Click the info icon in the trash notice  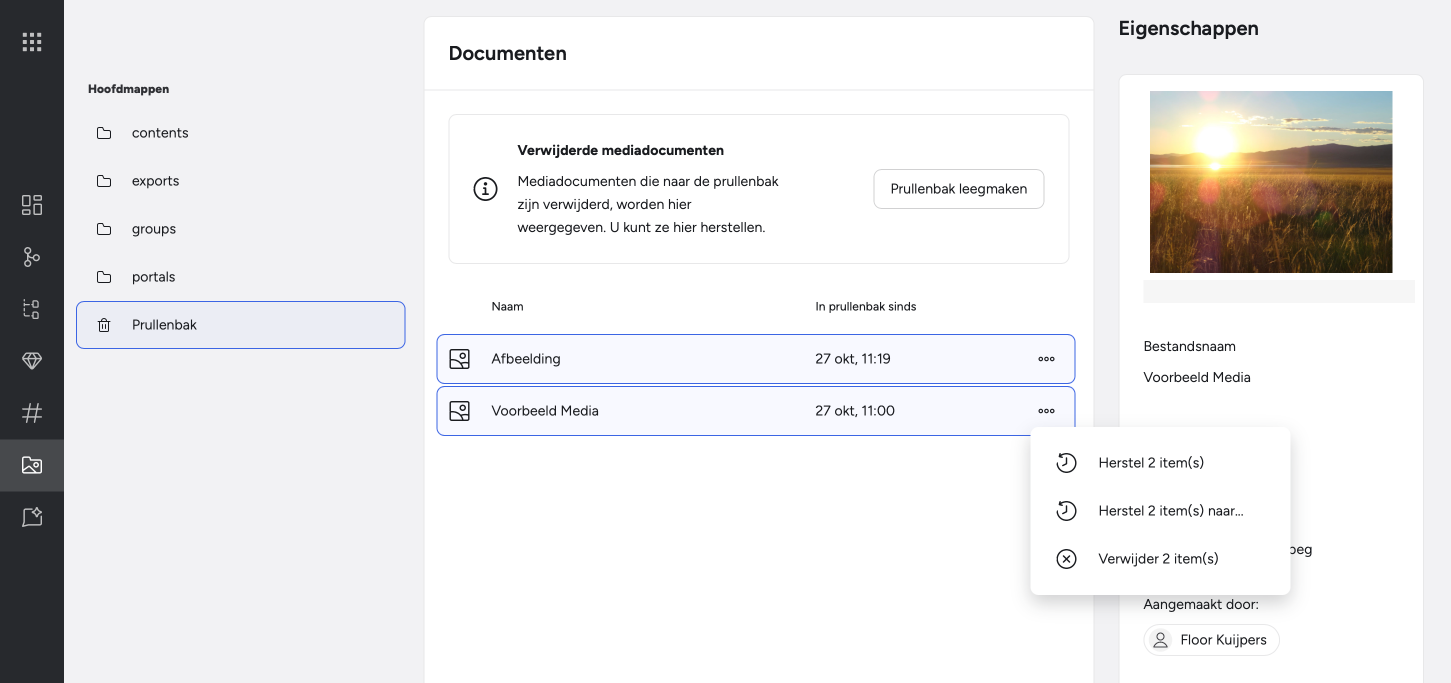pos(485,189)
